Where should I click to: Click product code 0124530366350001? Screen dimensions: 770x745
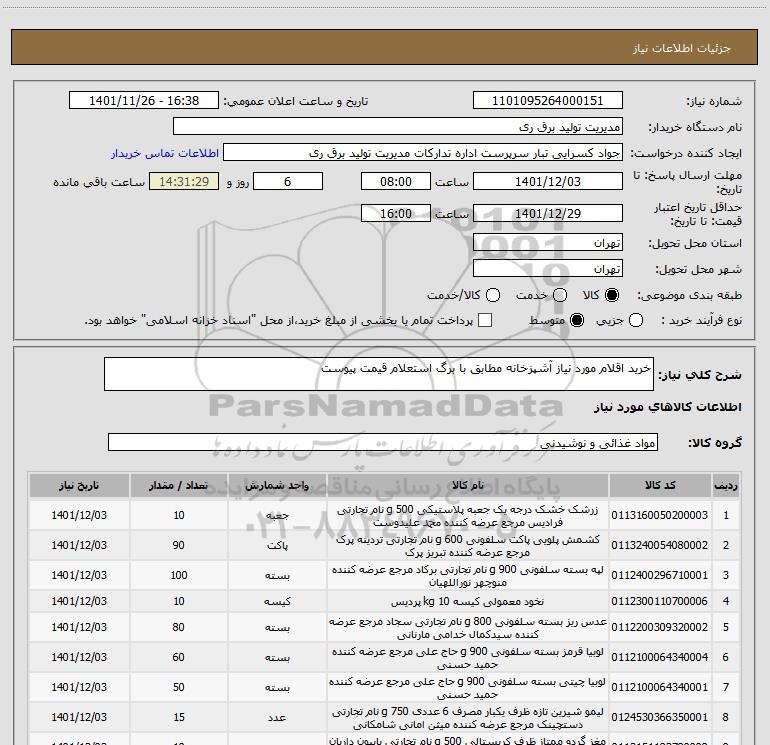click(660, 717)
